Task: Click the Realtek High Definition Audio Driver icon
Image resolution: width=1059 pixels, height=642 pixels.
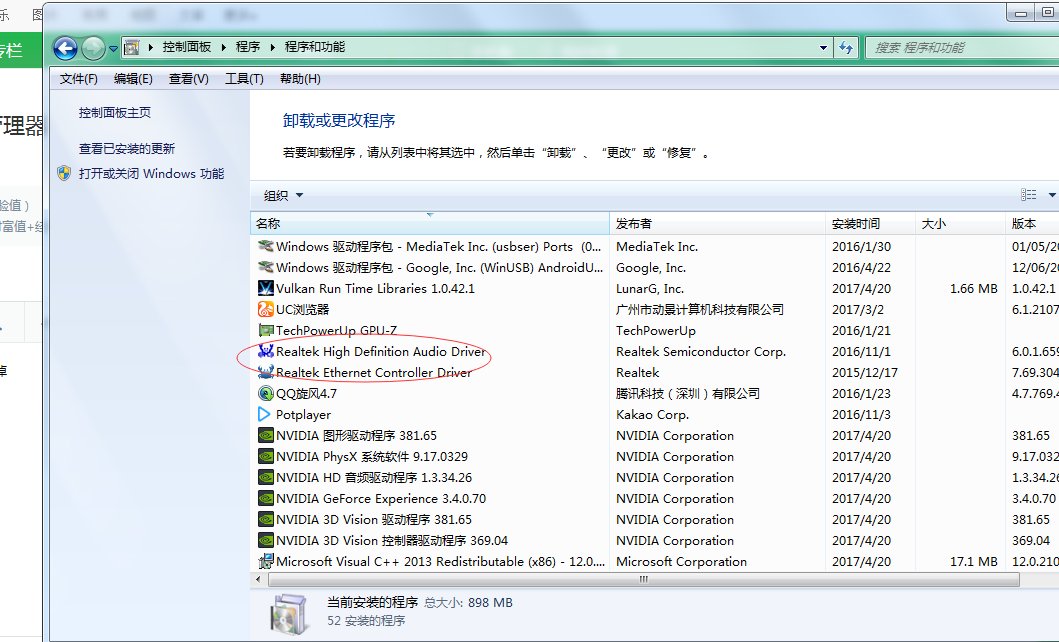Action: click(x=264, y=351)
